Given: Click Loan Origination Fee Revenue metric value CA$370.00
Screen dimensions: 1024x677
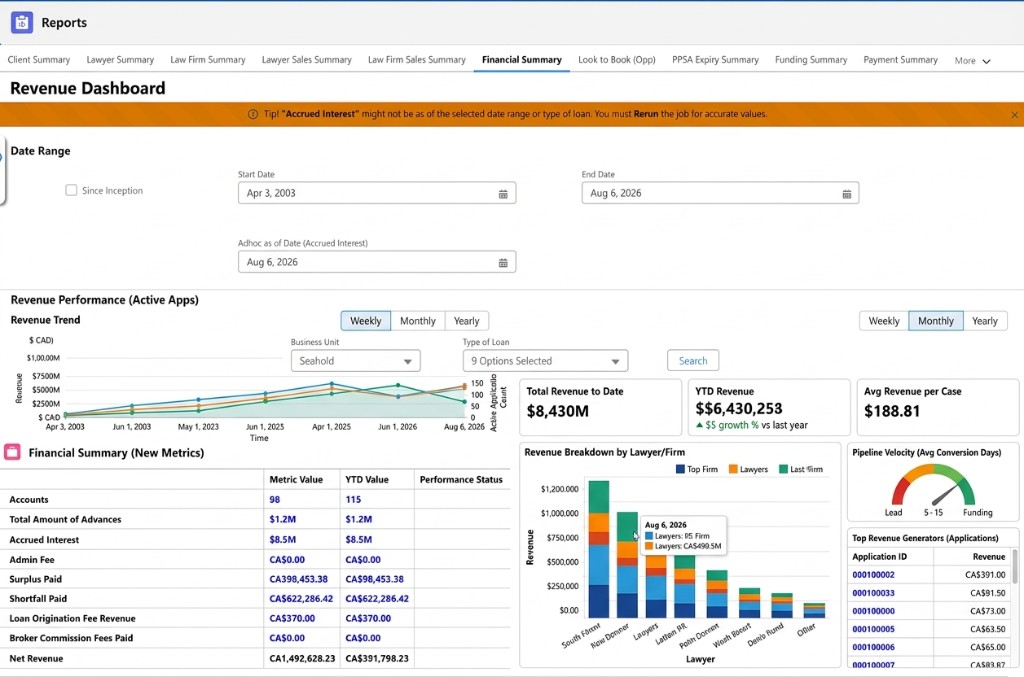Looking at the screenshot, I should (292, 618).
